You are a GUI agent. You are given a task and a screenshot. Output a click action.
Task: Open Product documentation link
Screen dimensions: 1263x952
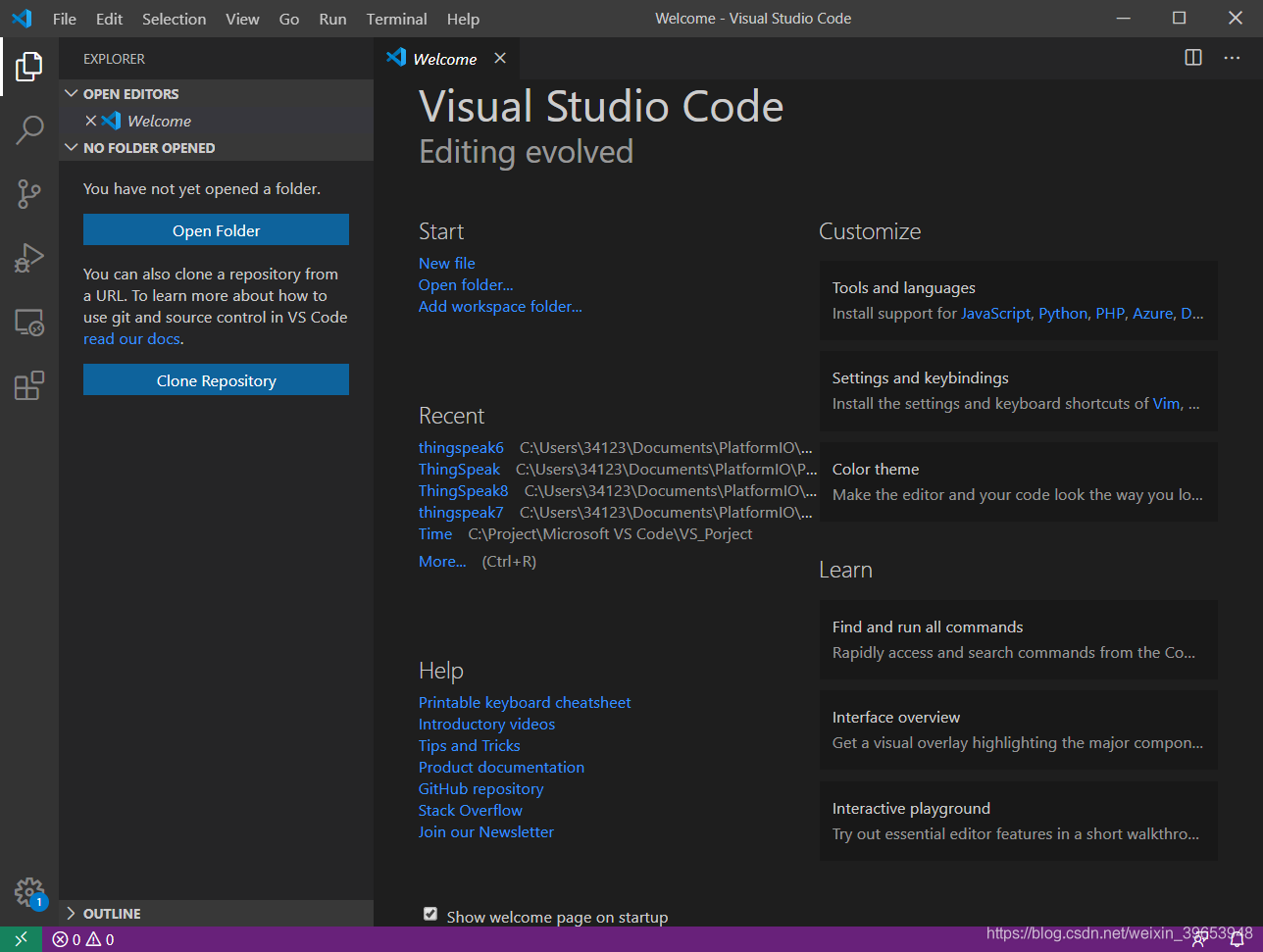pyautogui.click(x=501, y=768)
